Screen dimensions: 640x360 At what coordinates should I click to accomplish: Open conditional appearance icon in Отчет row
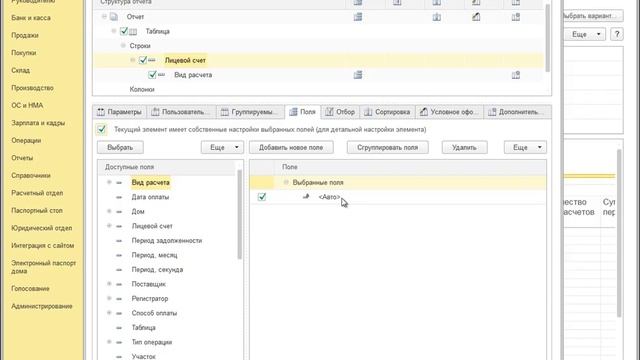pyautogui.click(x=476, y=17)
